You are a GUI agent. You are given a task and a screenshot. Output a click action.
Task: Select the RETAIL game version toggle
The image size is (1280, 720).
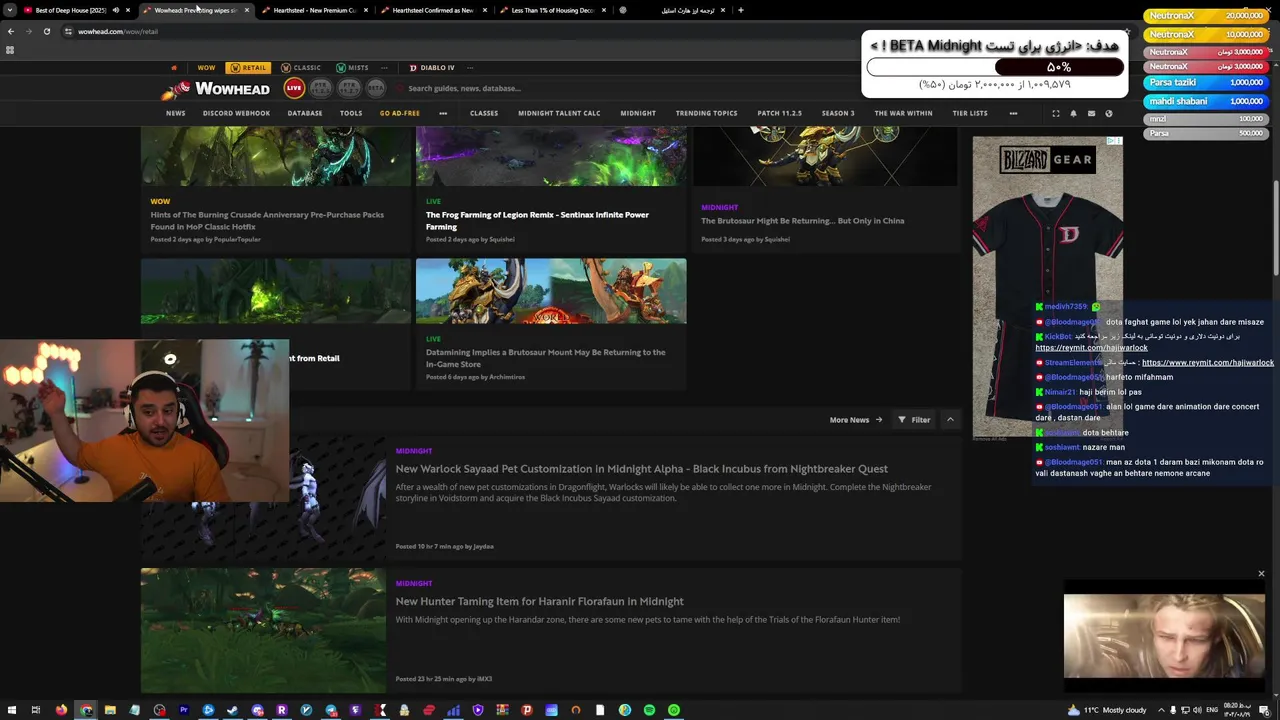coord(248,68)
